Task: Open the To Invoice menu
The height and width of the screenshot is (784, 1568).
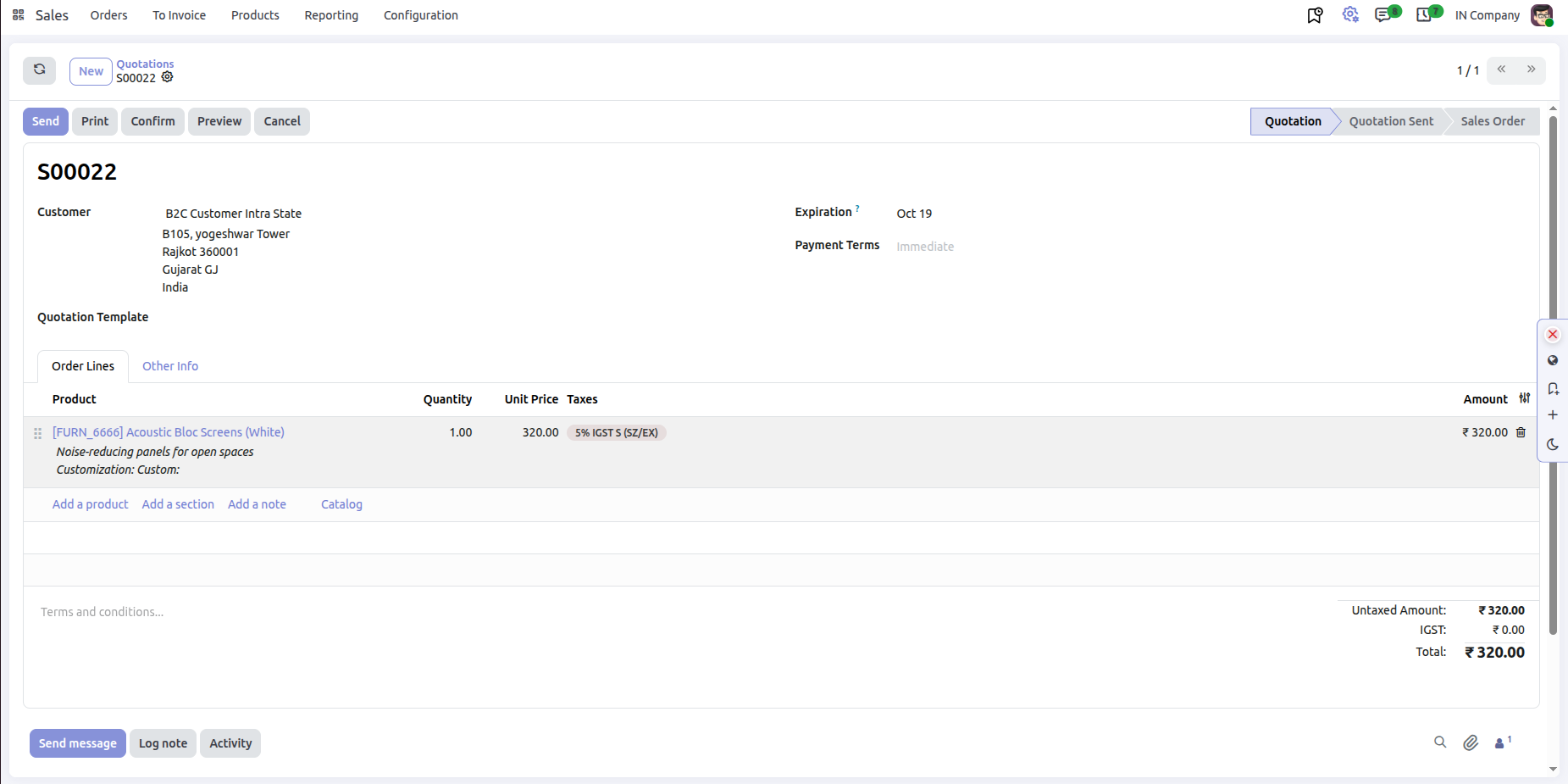Action: pos(180,15)
